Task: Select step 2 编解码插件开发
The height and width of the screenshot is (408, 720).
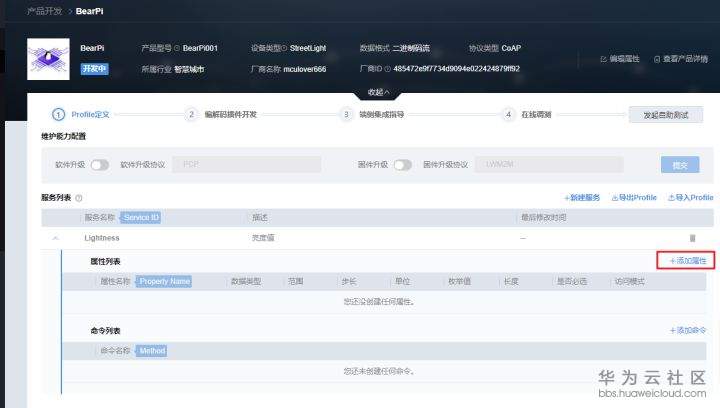Action: [221, 114]
